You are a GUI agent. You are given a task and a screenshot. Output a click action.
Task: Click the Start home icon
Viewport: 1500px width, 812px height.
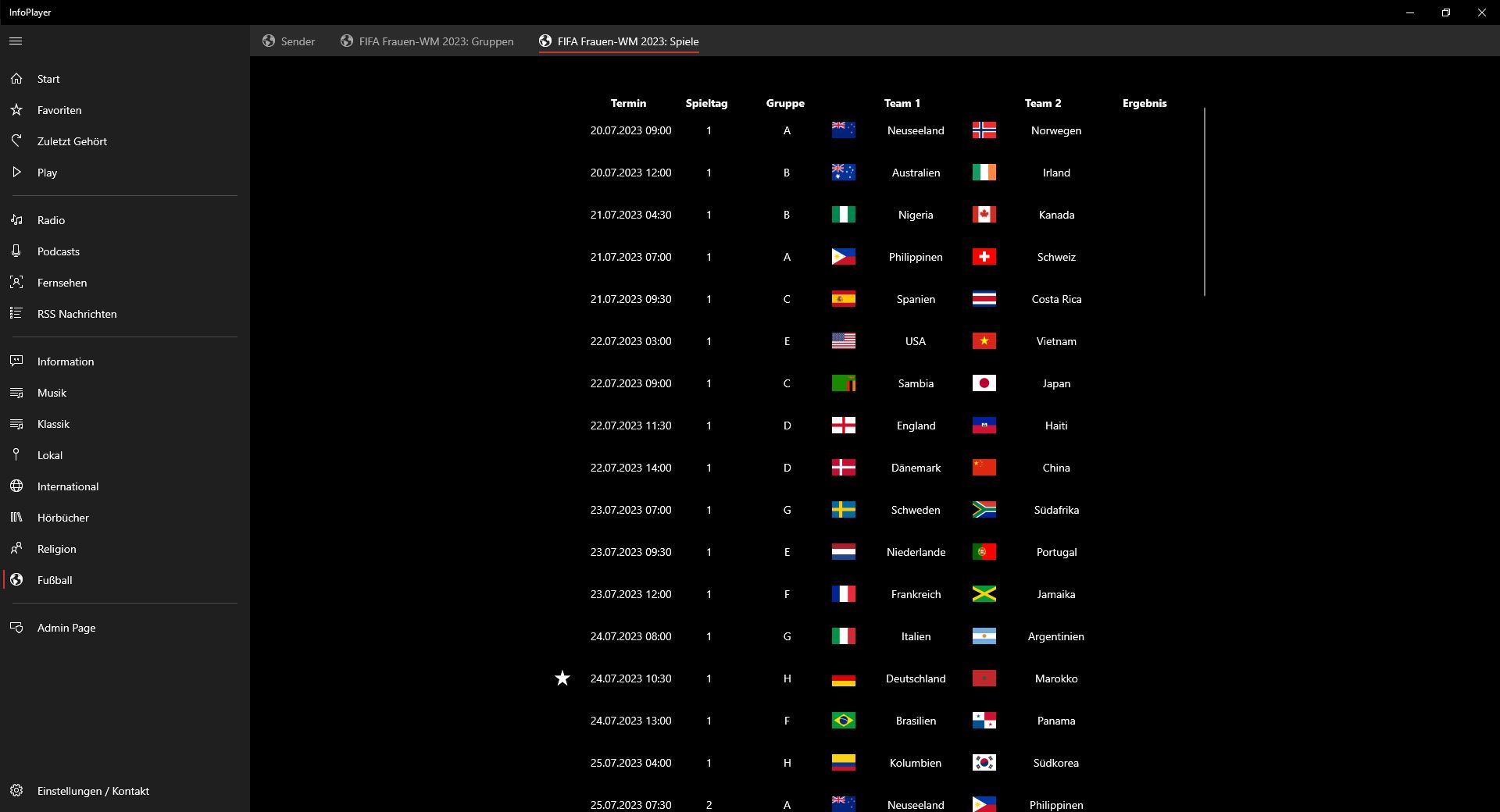(x=16, y=79)
